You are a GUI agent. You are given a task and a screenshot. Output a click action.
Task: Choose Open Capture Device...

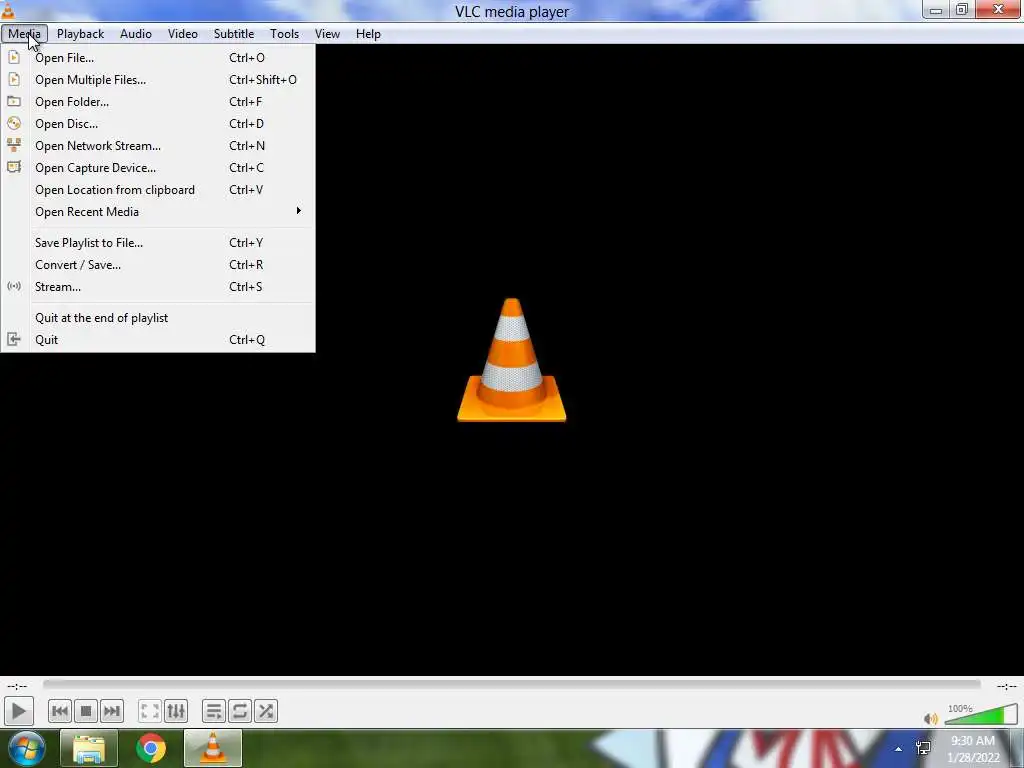tap(158, 168)
